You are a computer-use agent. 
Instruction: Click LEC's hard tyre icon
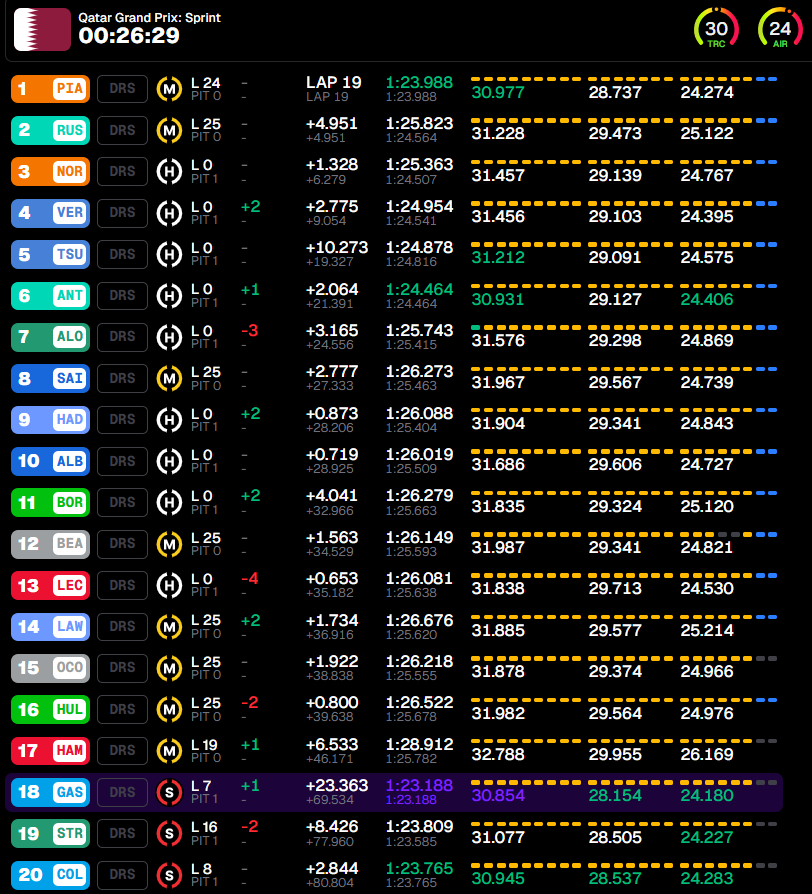pyautogui.click(x=169, y=586)
